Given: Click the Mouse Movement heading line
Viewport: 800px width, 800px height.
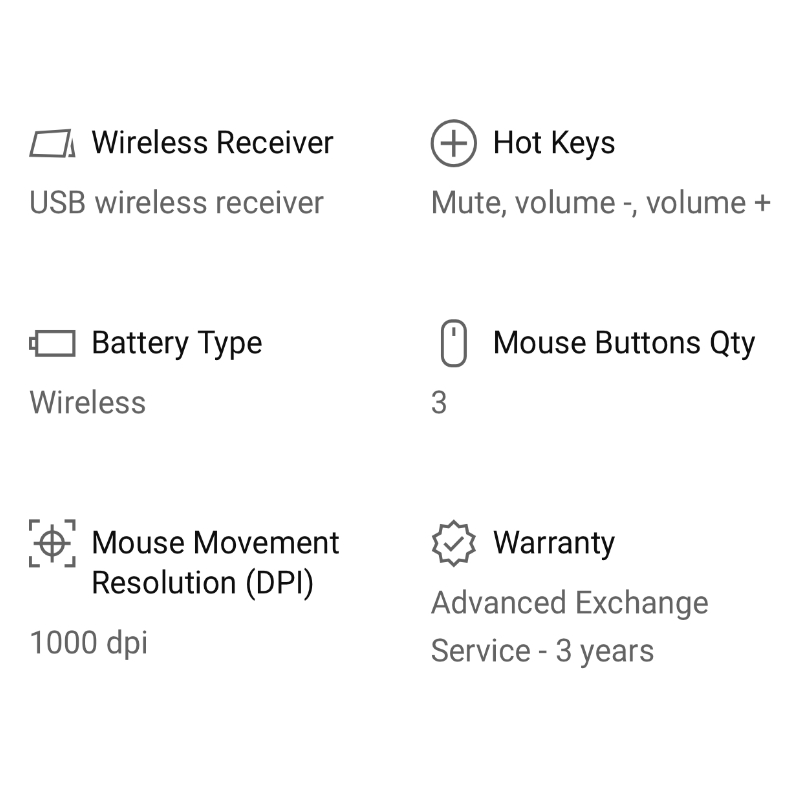Looking at the screenshot, I should tap(215, 543).
